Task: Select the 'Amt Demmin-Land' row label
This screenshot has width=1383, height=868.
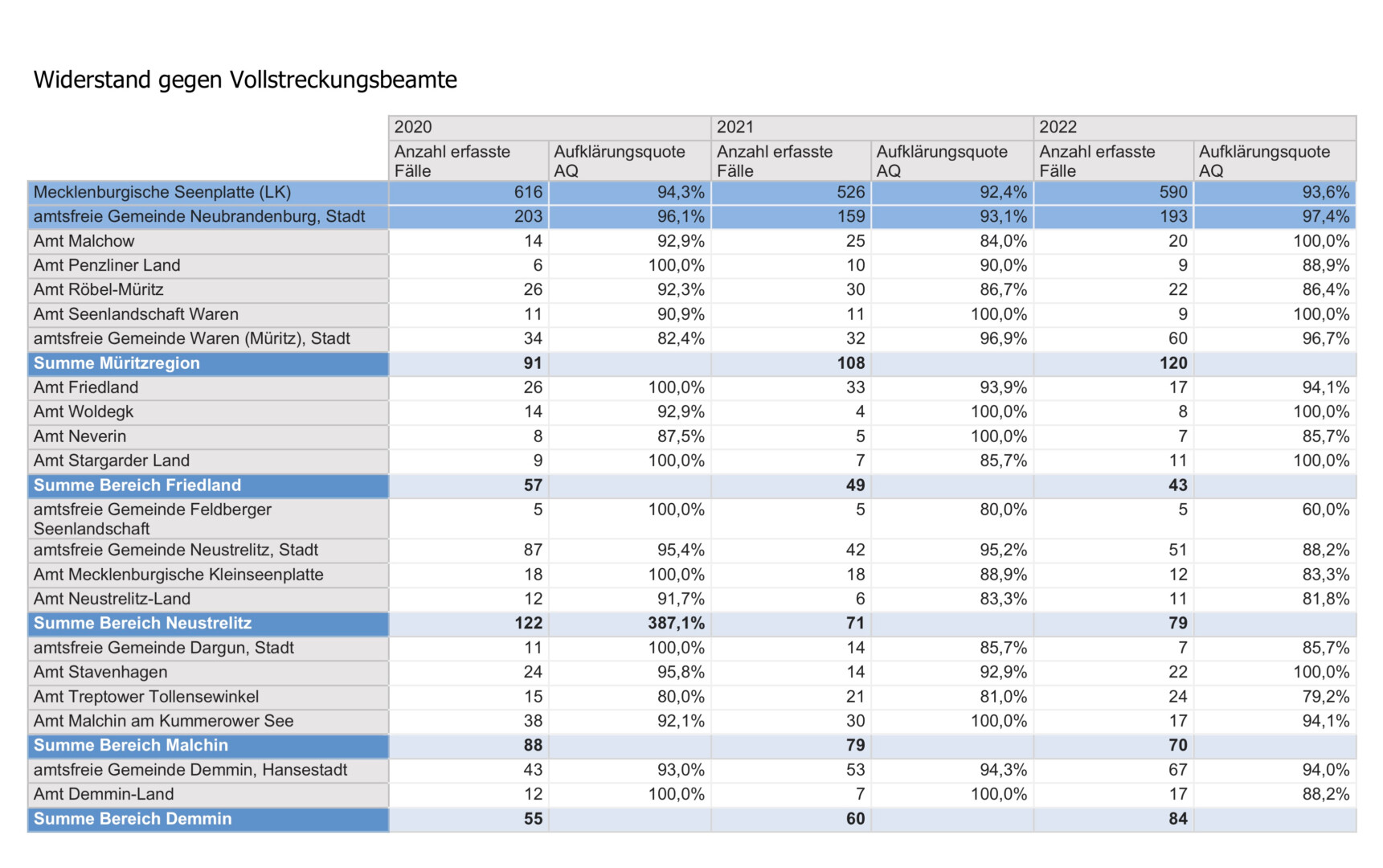Action: [104, 795]
